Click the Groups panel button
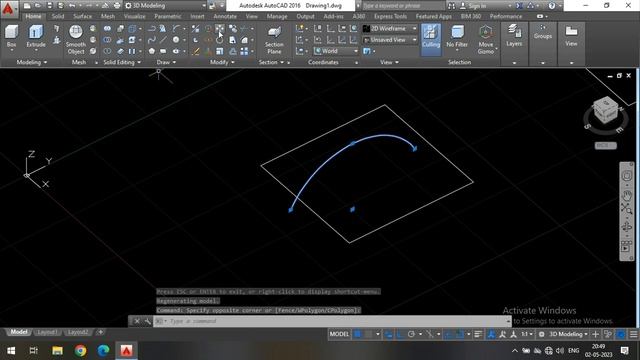The width and height of the screenshot is (640, 360). point(542,32)
